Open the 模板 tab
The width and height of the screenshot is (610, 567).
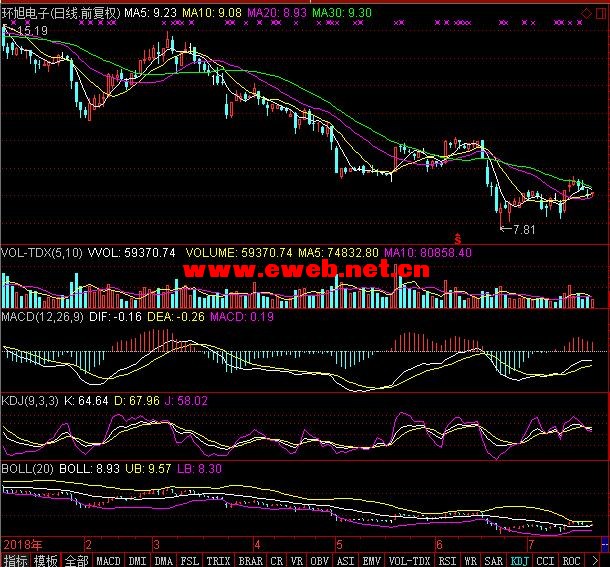pyautogui.click(x=46, y=561)
